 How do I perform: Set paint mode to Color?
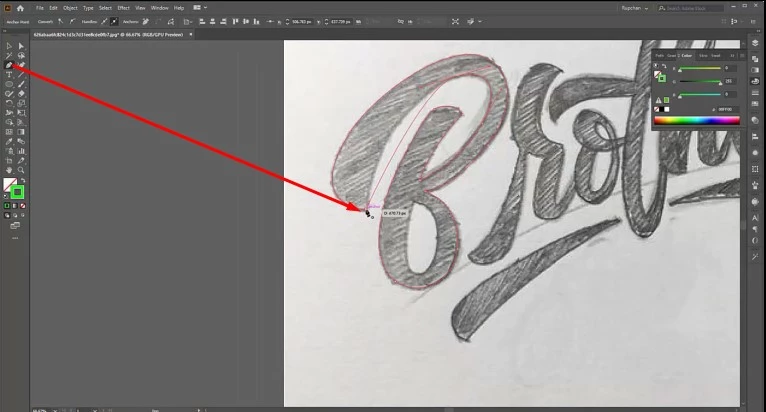pos(7,206)
